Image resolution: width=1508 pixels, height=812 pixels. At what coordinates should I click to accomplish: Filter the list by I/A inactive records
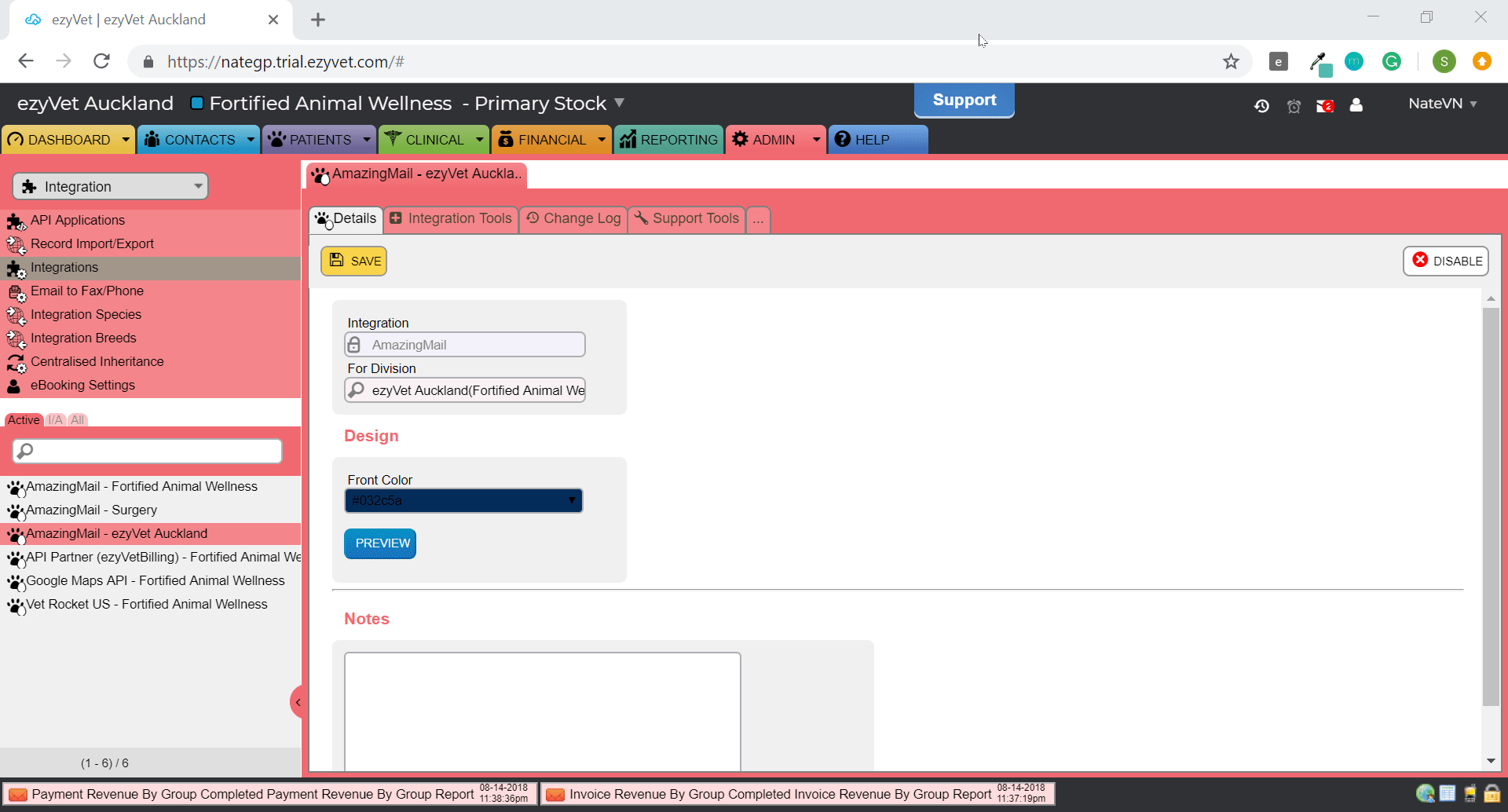[55, 420]
